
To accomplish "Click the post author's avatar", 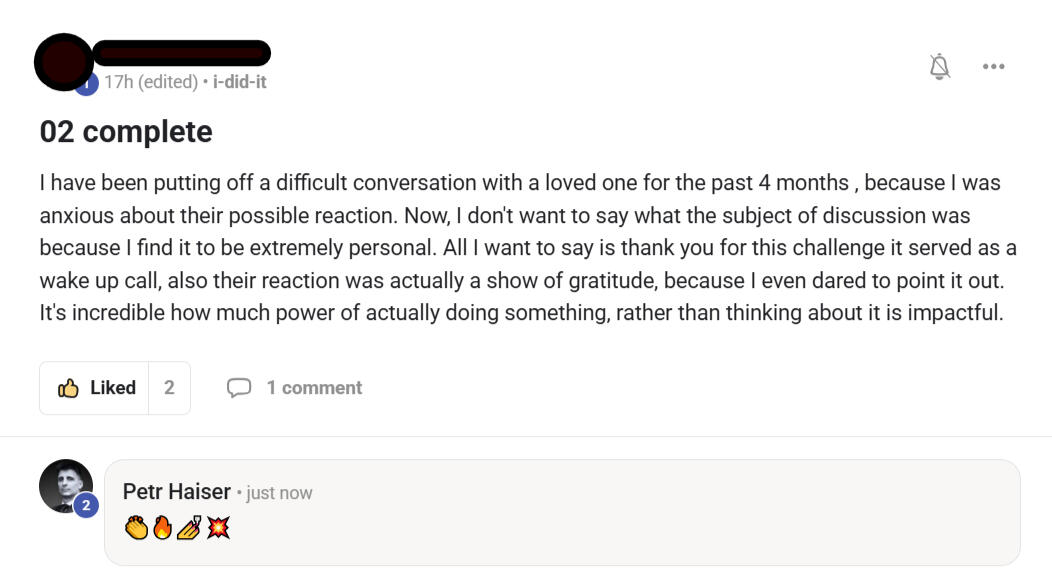I will 63,60.
